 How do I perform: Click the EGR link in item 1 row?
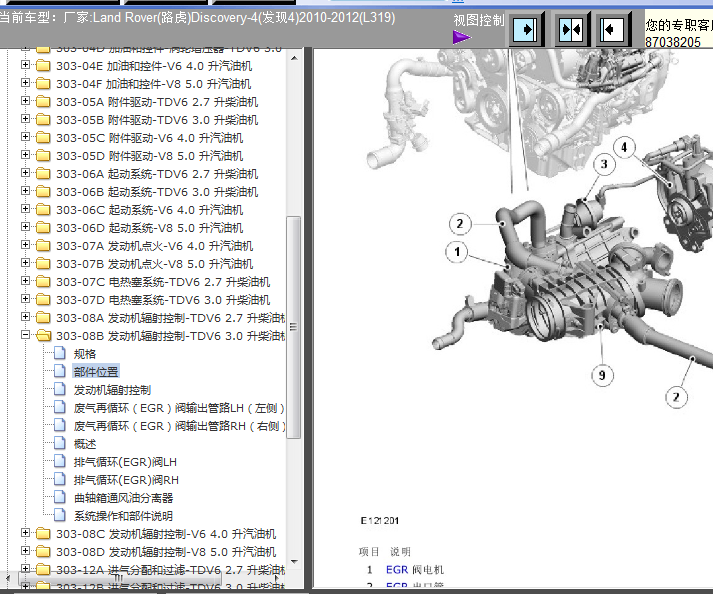pyautogui.click(x=397, y=569)
